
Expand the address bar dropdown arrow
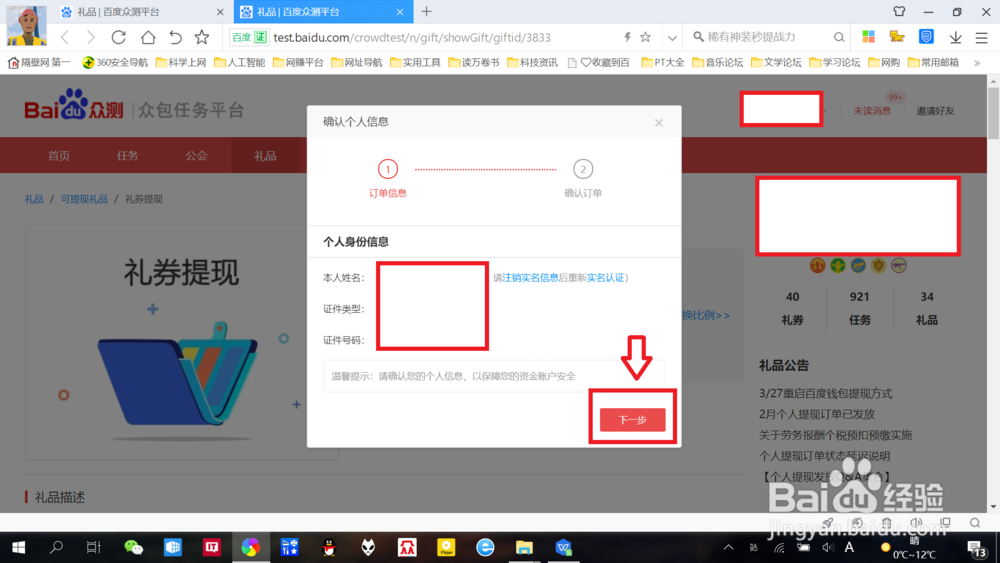point(672,38)
